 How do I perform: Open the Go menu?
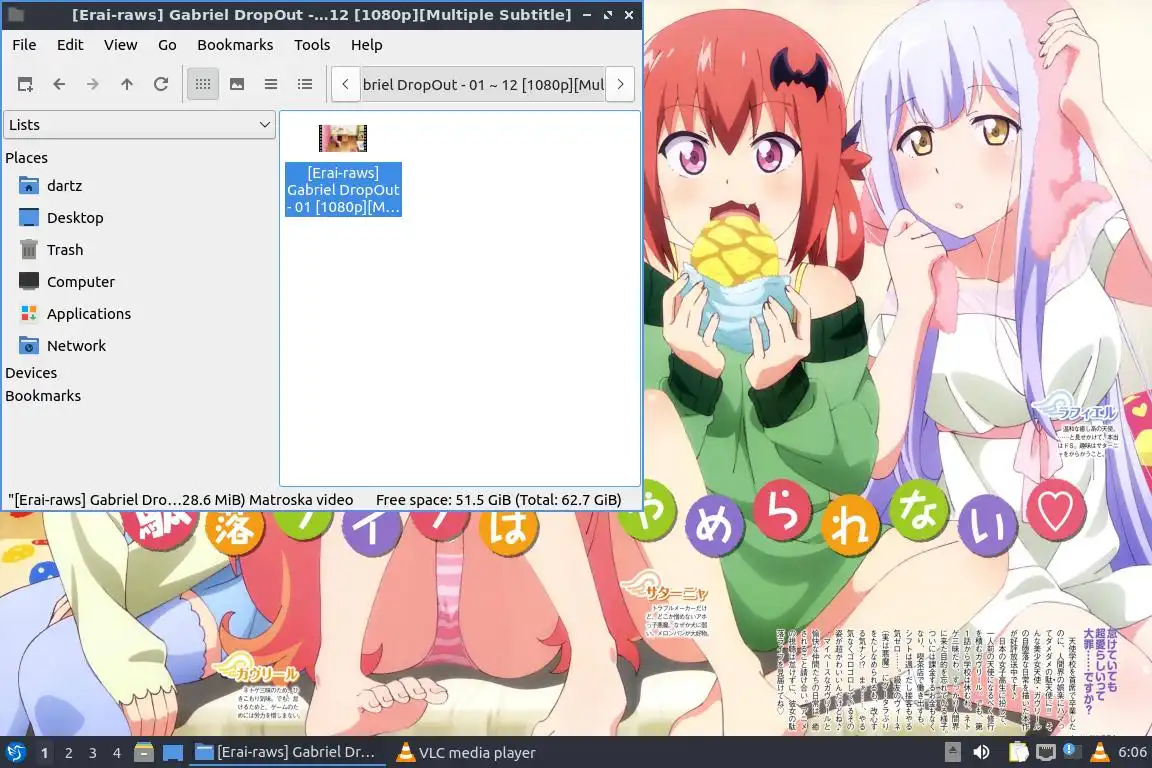[x=167, y=45]
